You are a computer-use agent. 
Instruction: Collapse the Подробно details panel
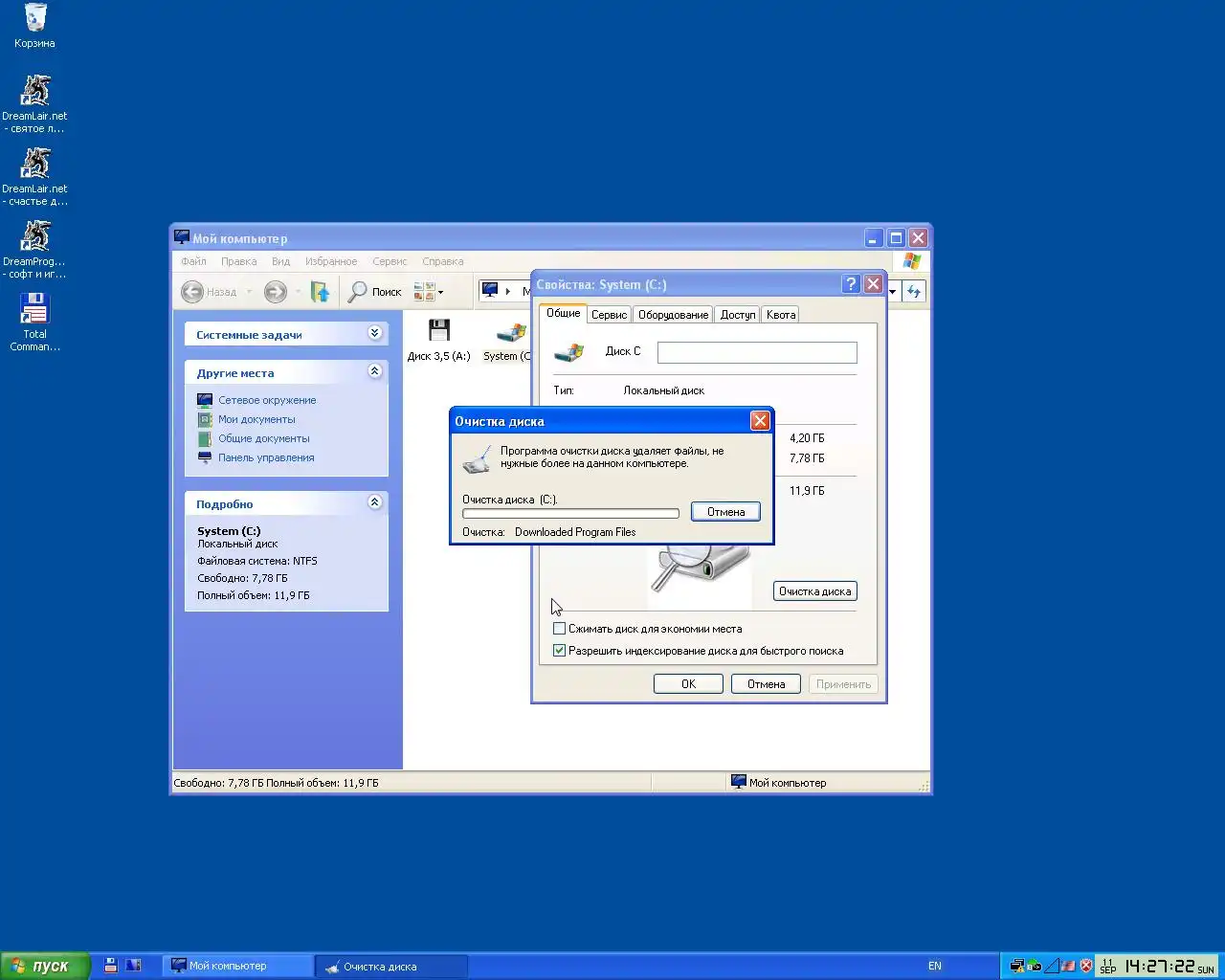[374, 502]
